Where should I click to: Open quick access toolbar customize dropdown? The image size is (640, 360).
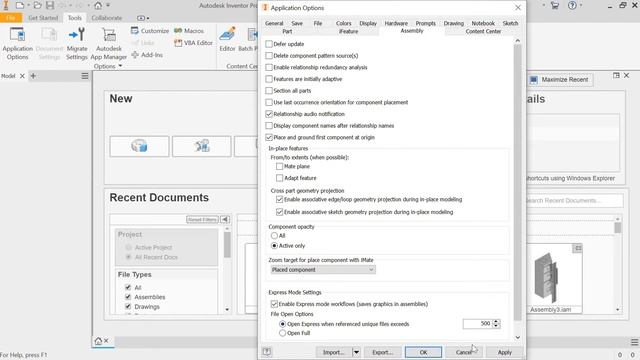(108, 6)
